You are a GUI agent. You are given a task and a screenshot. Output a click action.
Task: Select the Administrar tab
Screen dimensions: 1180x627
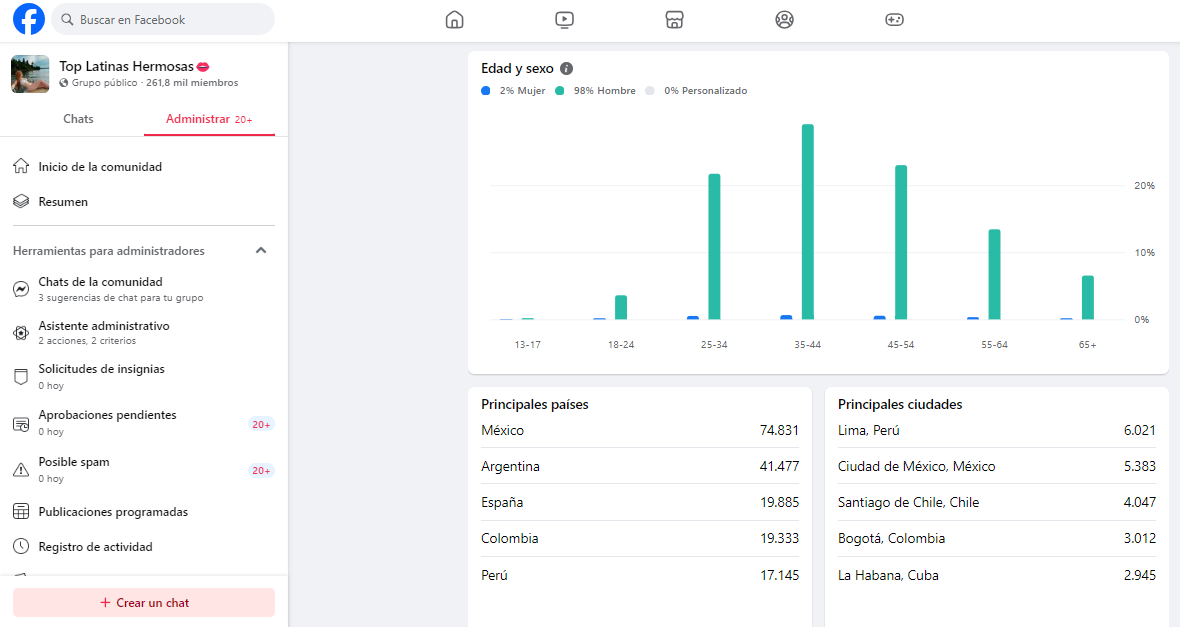tap(209, 119)
